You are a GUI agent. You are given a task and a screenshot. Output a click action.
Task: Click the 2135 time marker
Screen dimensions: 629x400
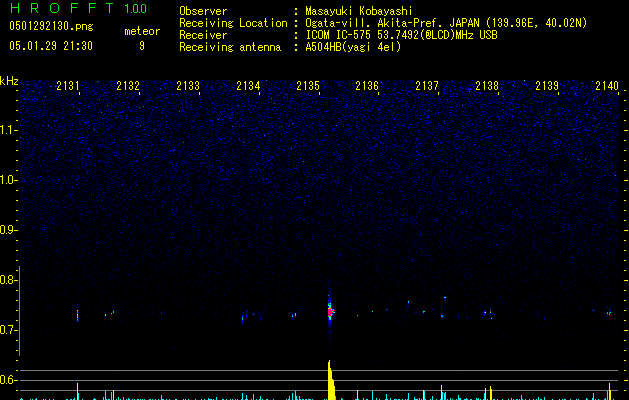coord(308,86)
